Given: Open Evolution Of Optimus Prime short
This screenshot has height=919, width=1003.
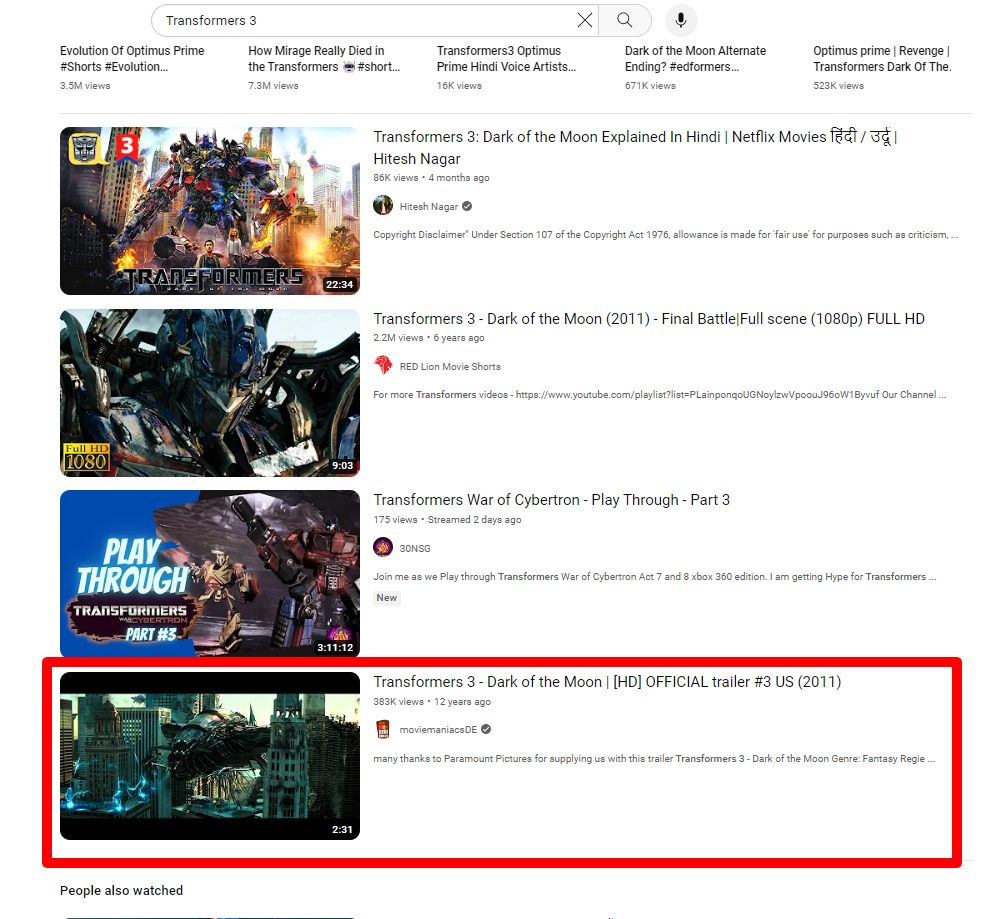Looking at the screenshot, I should coord(132,59).
